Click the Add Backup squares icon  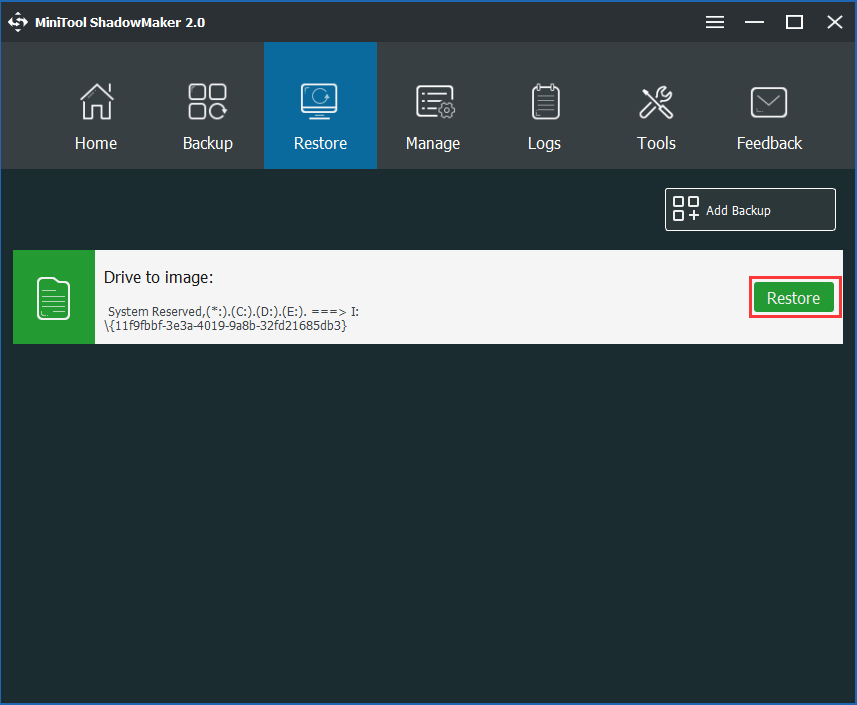coord(685,209)
